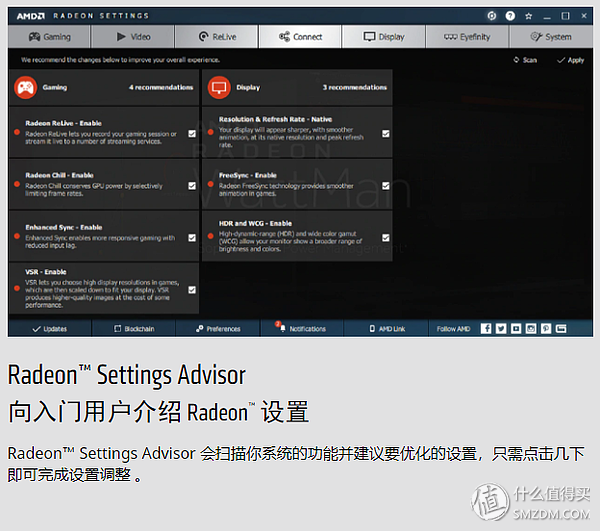Click 'HDR and WCG - Enable' title
The width and height of the screenshot is (600, 531).
(x=255, y=223)
